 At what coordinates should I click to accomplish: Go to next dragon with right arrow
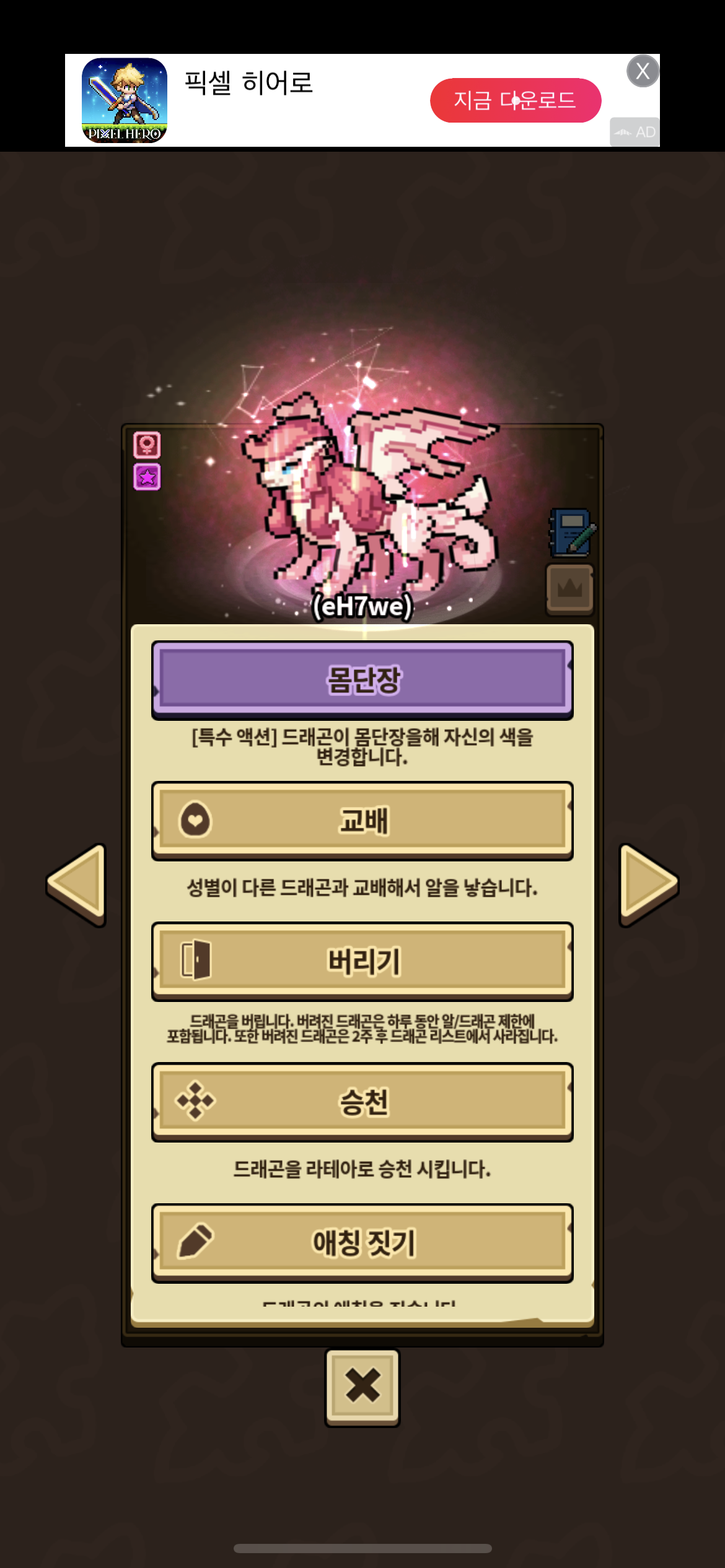(x=649, y=884)
